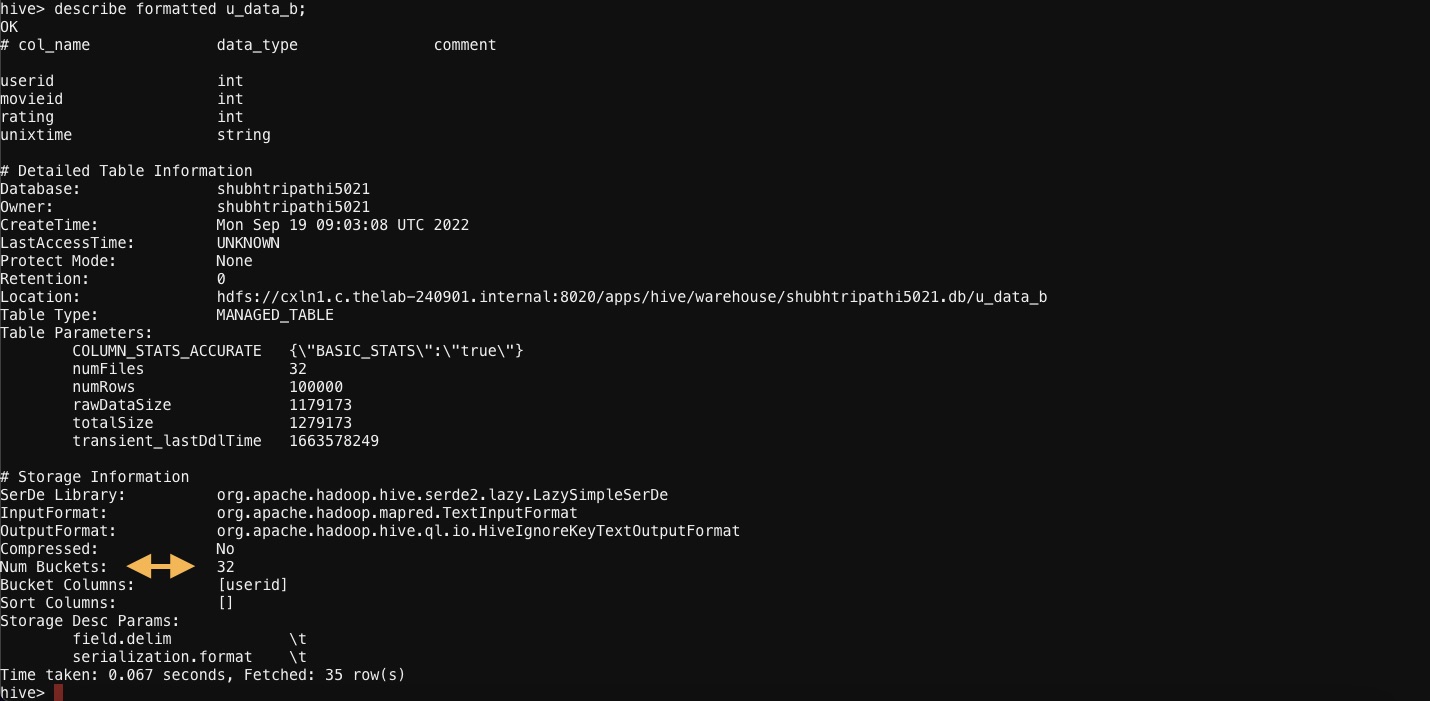The width and height of the screenshot is (1430, 701).
Task: Click the terminal cursor at hive prompt
Action: pyautogui.click(x=58, y=693)
